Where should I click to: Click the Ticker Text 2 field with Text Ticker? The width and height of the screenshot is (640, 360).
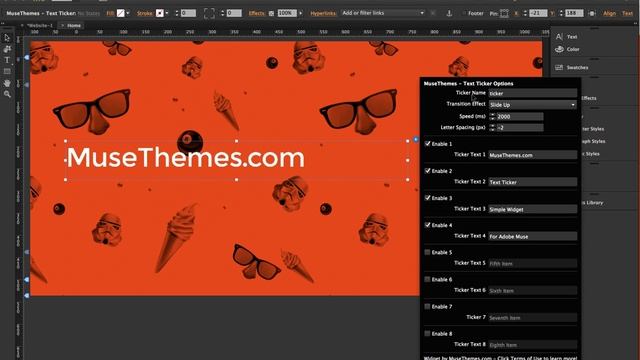pyautogui.click(x=533, y=182)
